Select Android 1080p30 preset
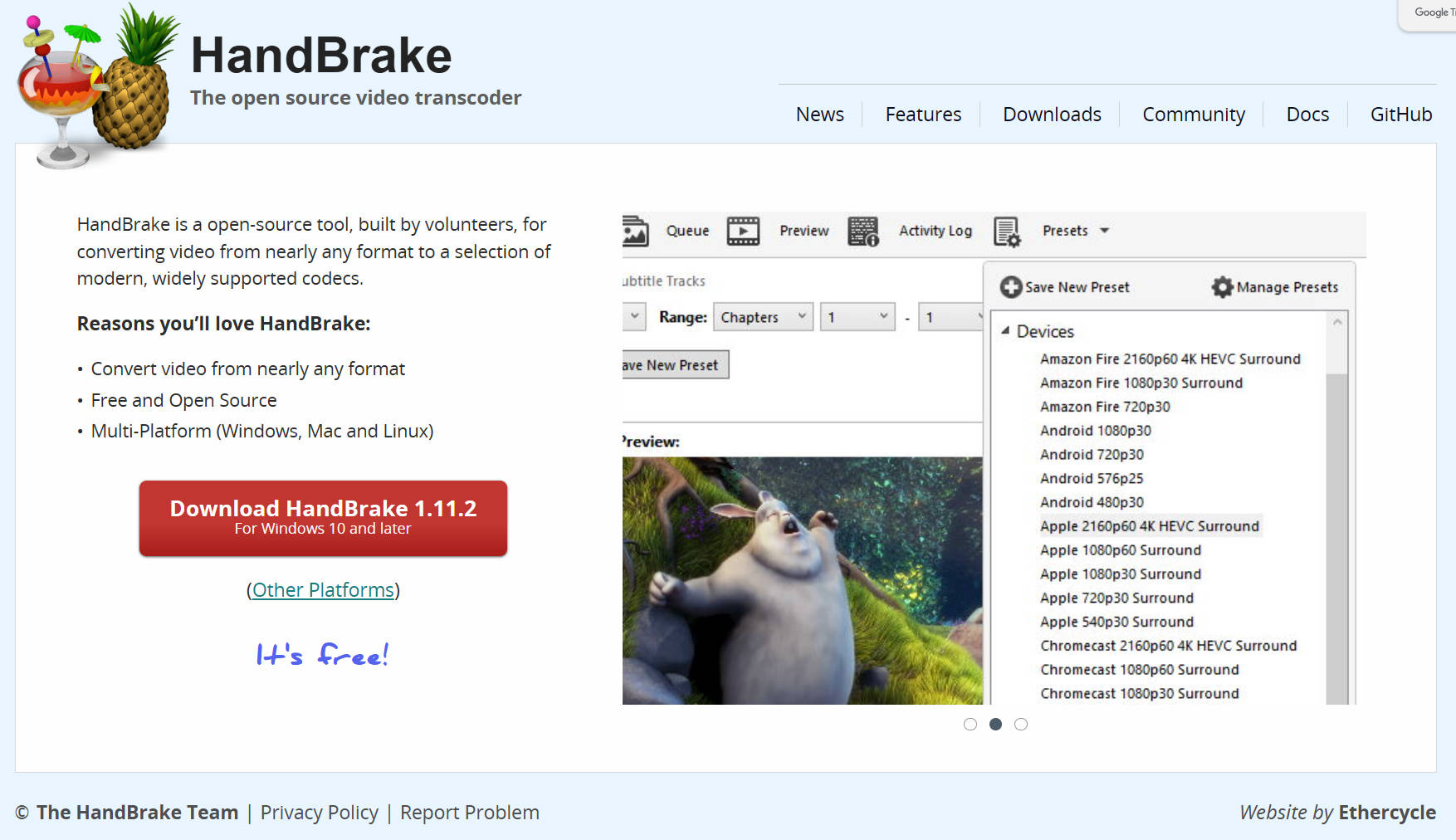 [x=1096, y=431]
